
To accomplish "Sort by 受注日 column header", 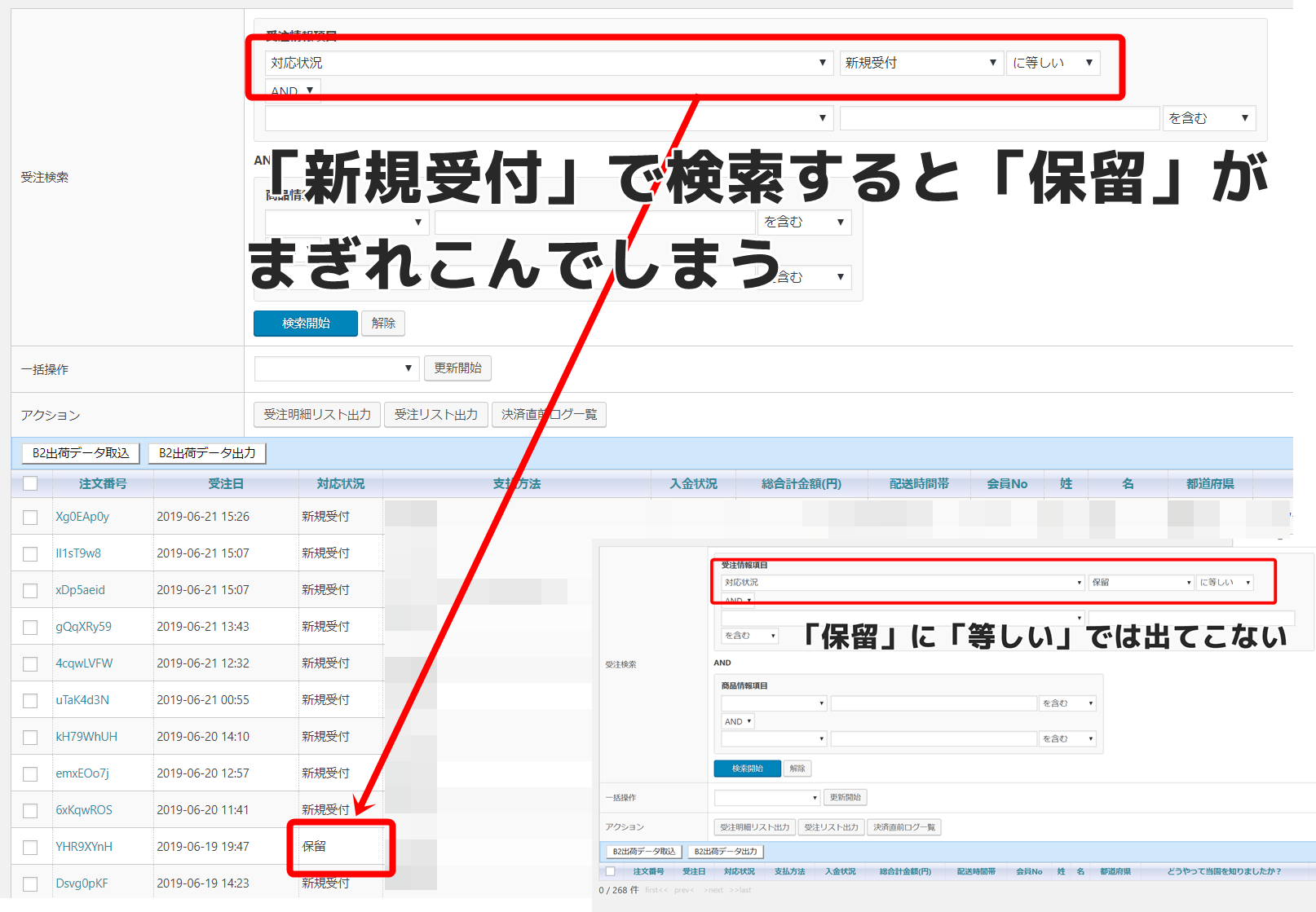I will coord(226,483).
